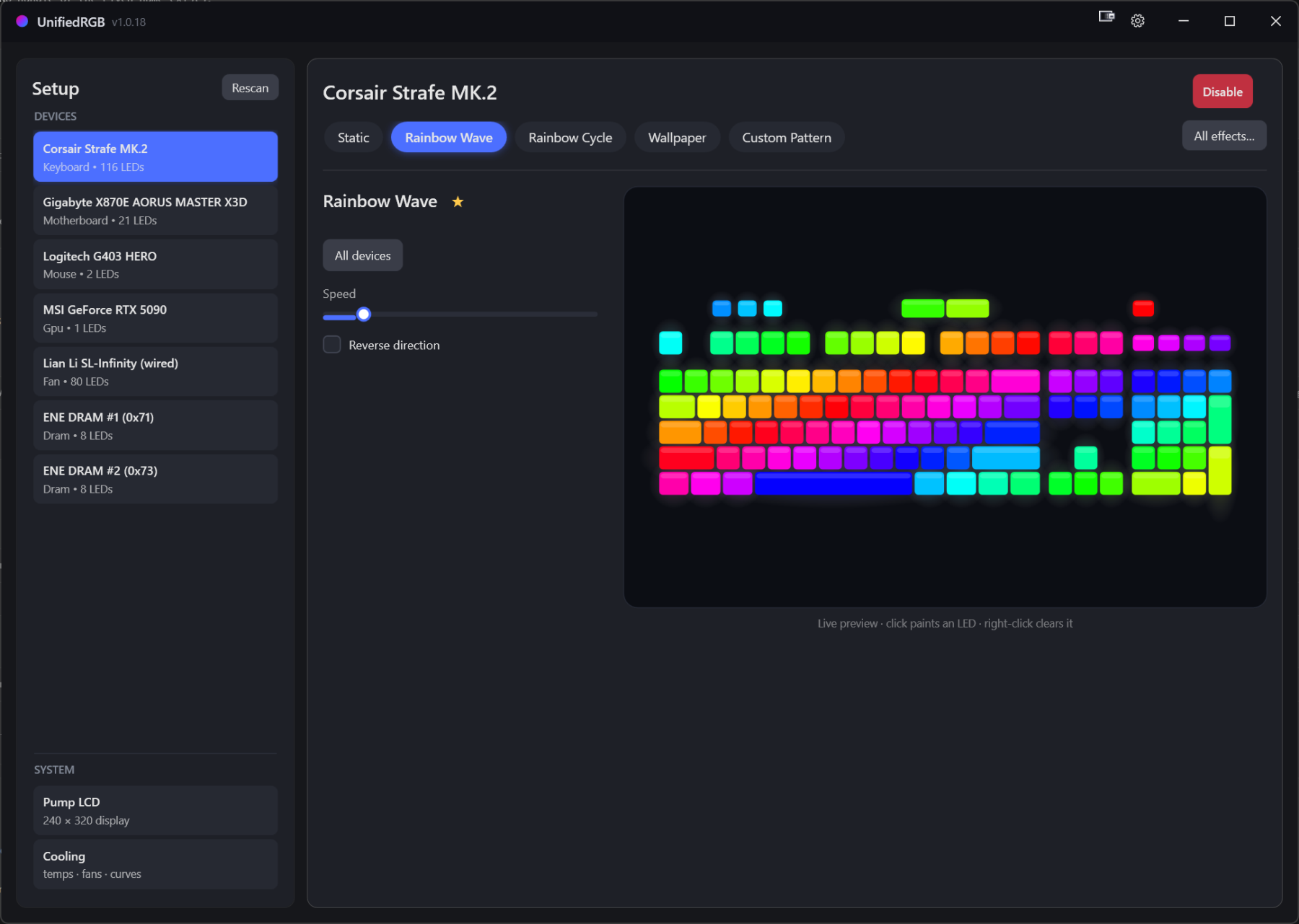Open the Custom Pattern effect tab

click(x=787, y=138)
